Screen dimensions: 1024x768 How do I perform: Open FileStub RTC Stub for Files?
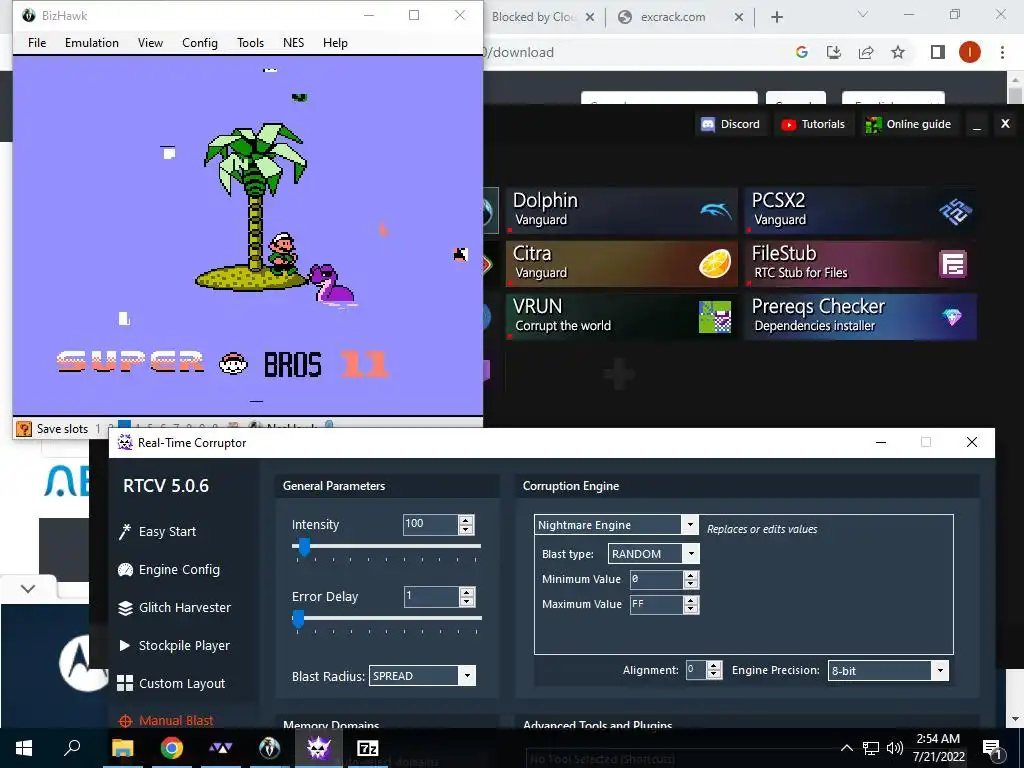[861, 263]
